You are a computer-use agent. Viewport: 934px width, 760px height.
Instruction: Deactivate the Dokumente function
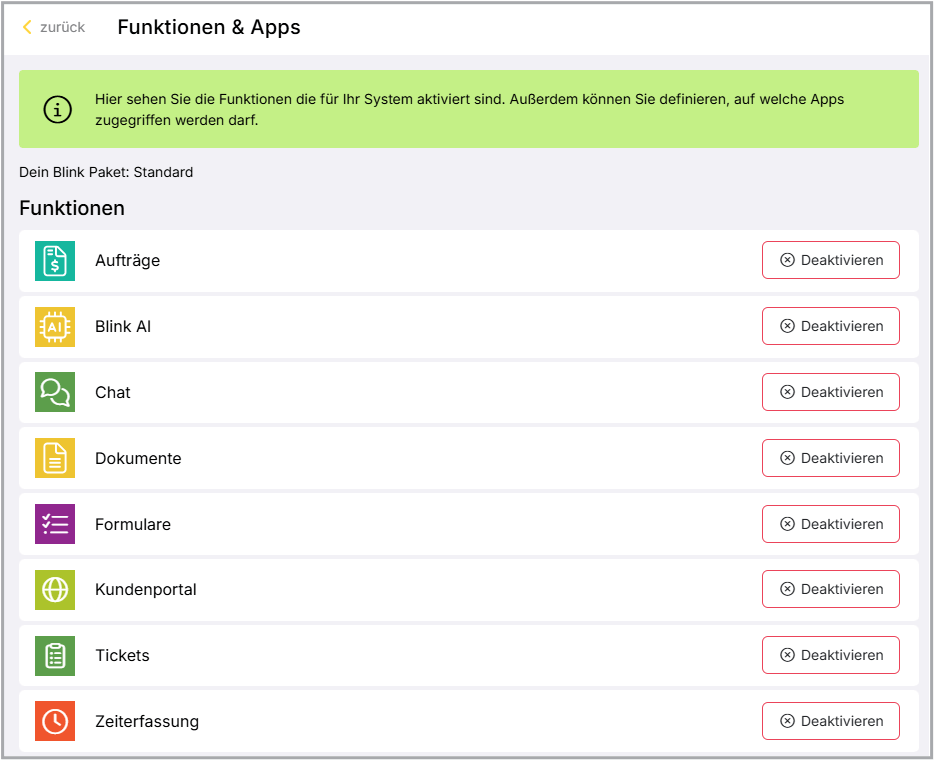[x=831, y=458]
